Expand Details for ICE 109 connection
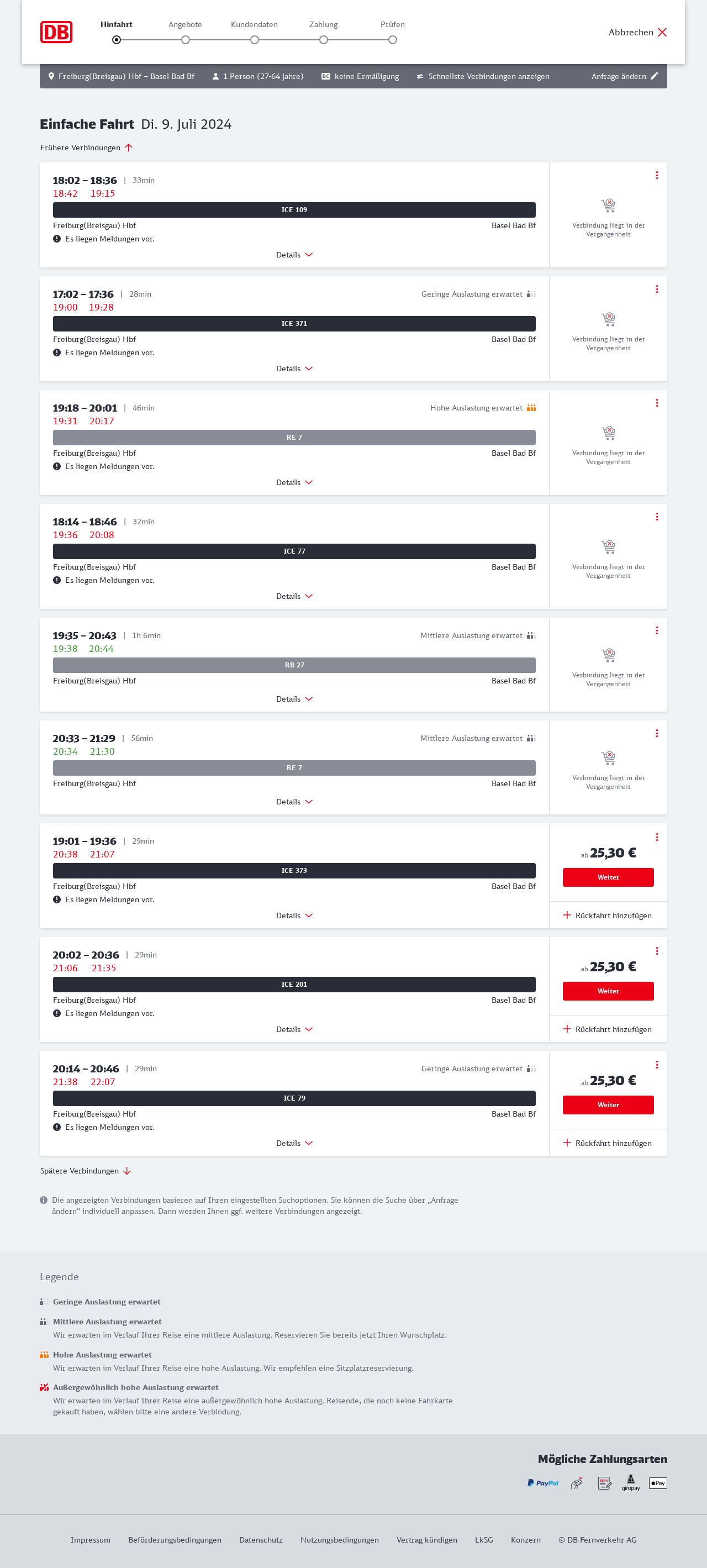This screenshot has height=1568, width=707. (x=294, y=255)
